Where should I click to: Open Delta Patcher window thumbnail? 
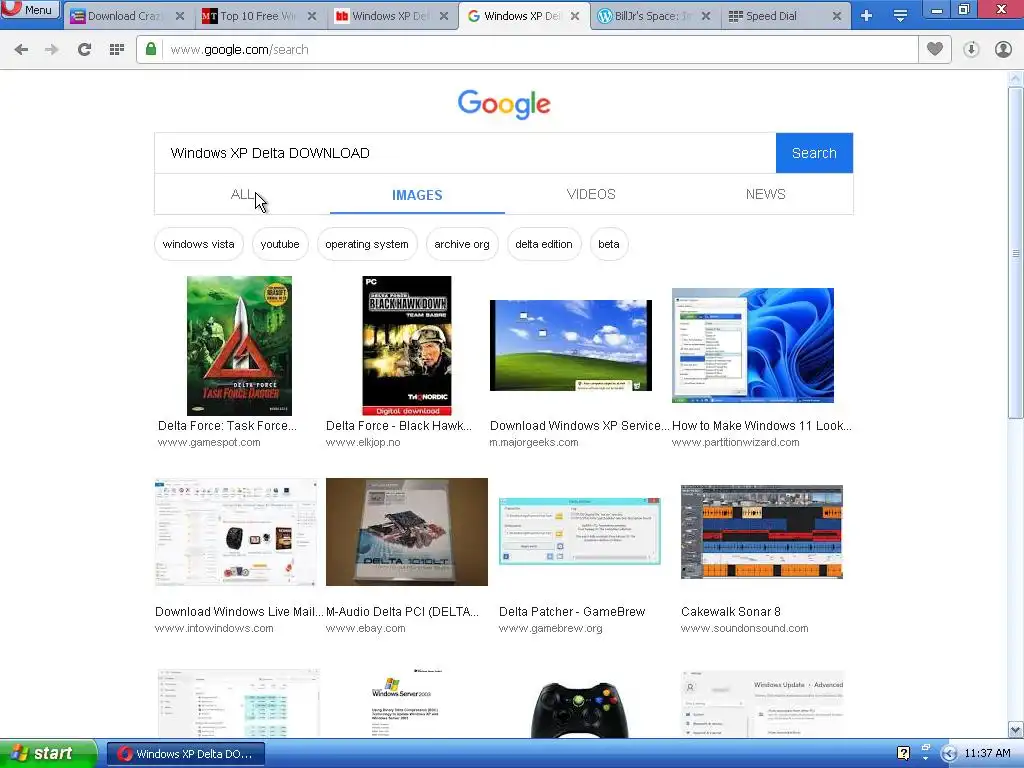[x=580, y=532]
